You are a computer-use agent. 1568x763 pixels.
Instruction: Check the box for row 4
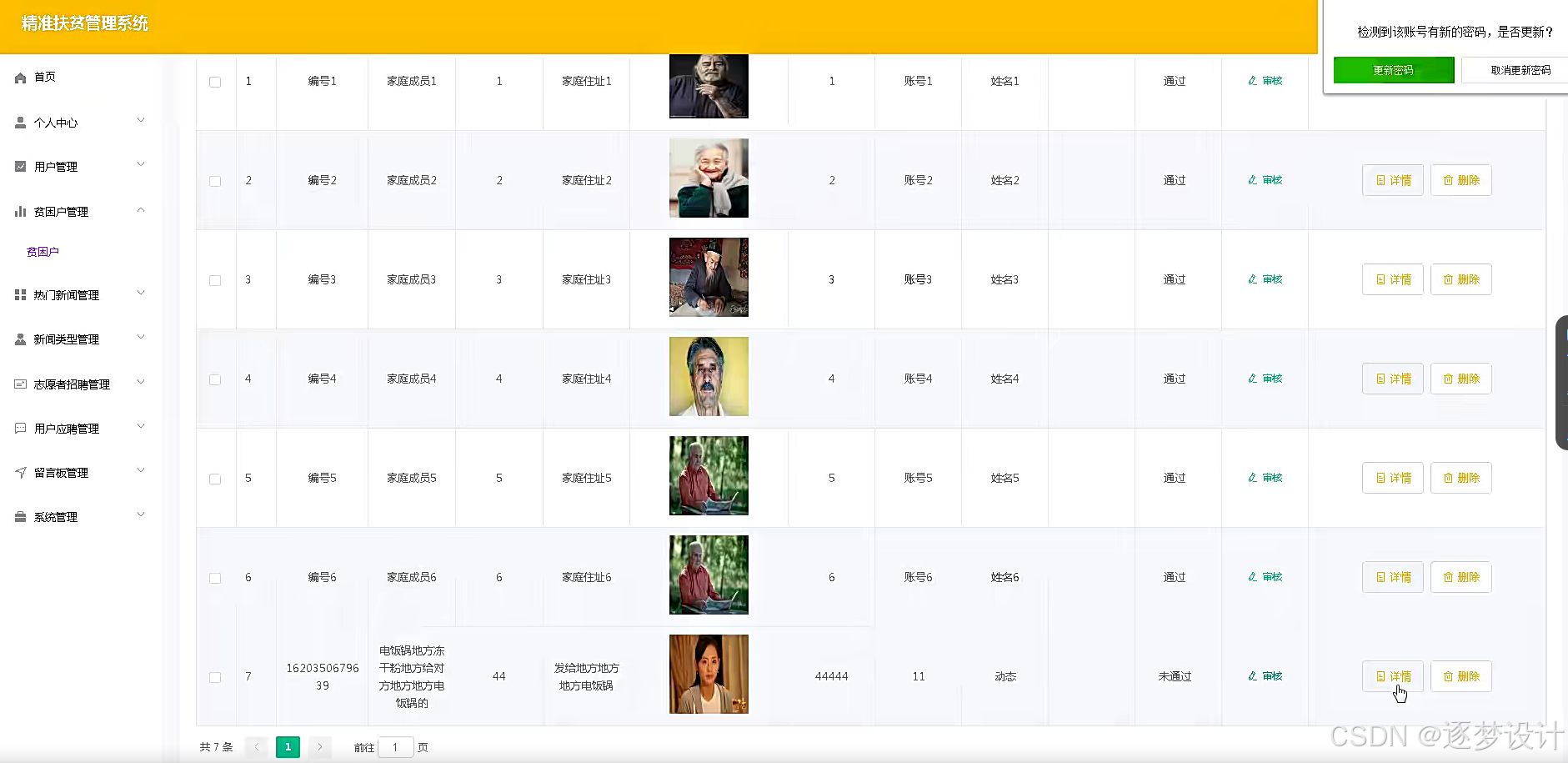(215, 379)
